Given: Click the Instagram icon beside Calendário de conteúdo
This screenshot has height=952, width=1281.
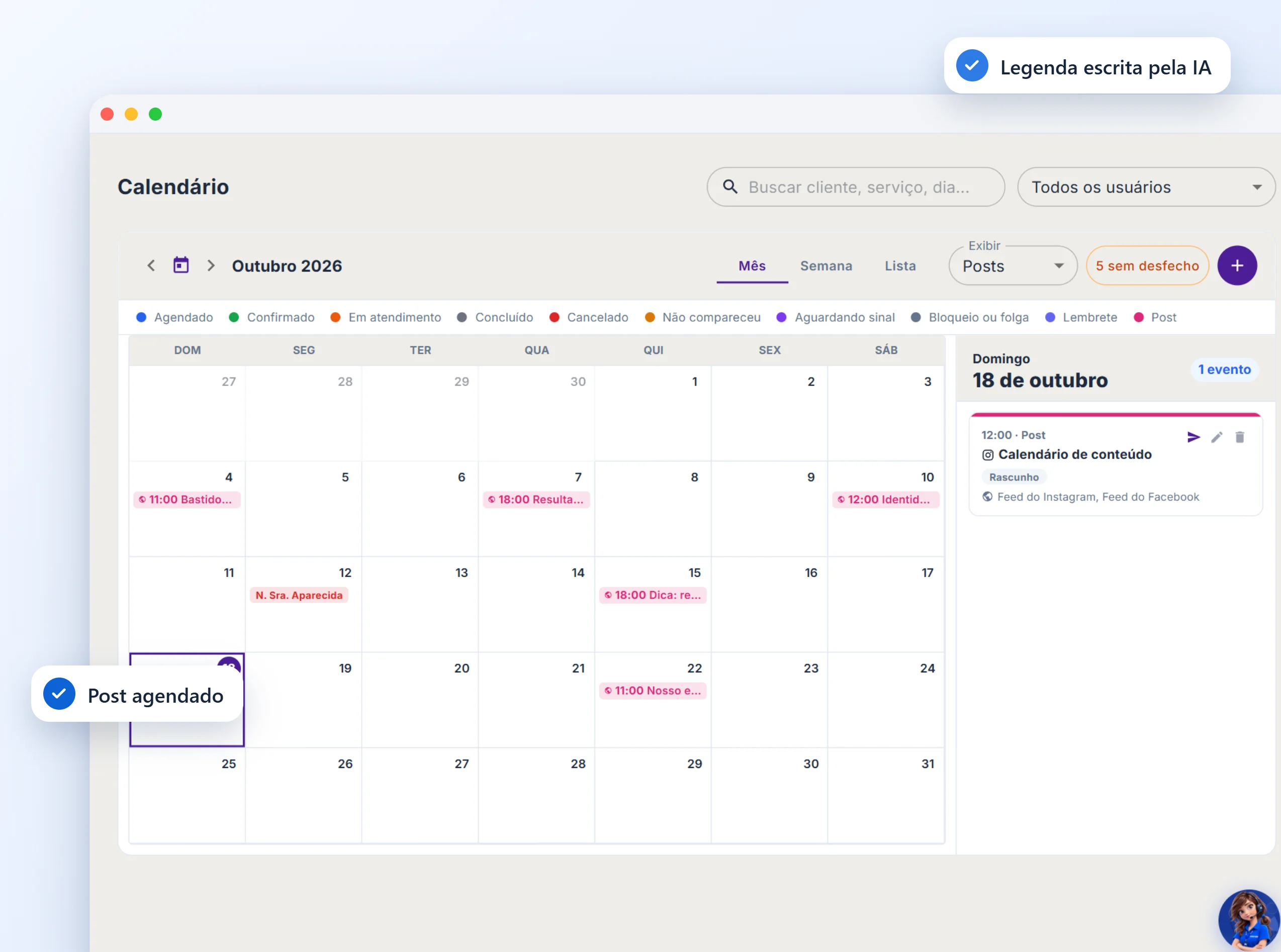Looking at the screenshot, I should tap(988, 455).
